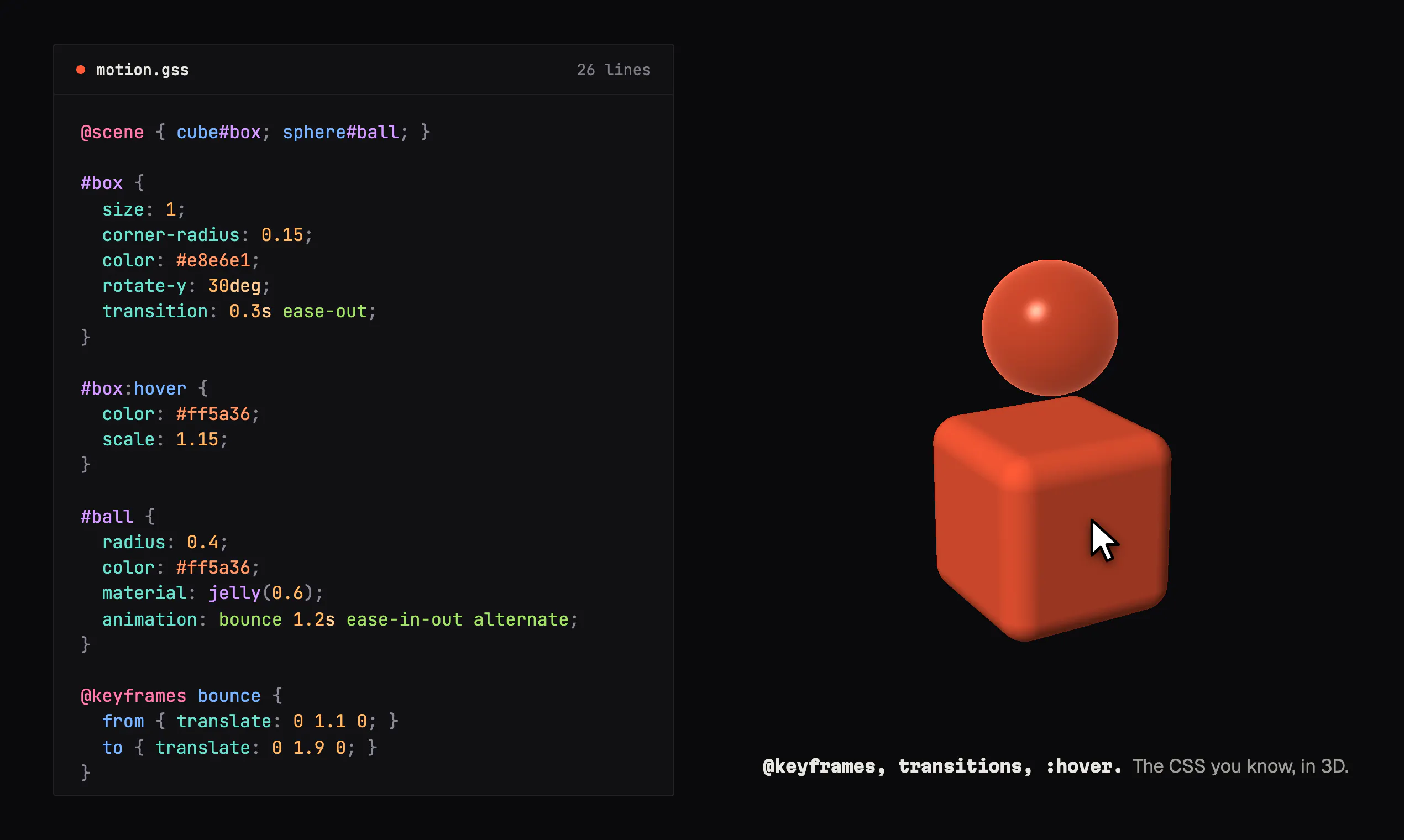Click the "radius: 0.4" line
This screenshot has height=840, width=1404.
click(165, 542)
